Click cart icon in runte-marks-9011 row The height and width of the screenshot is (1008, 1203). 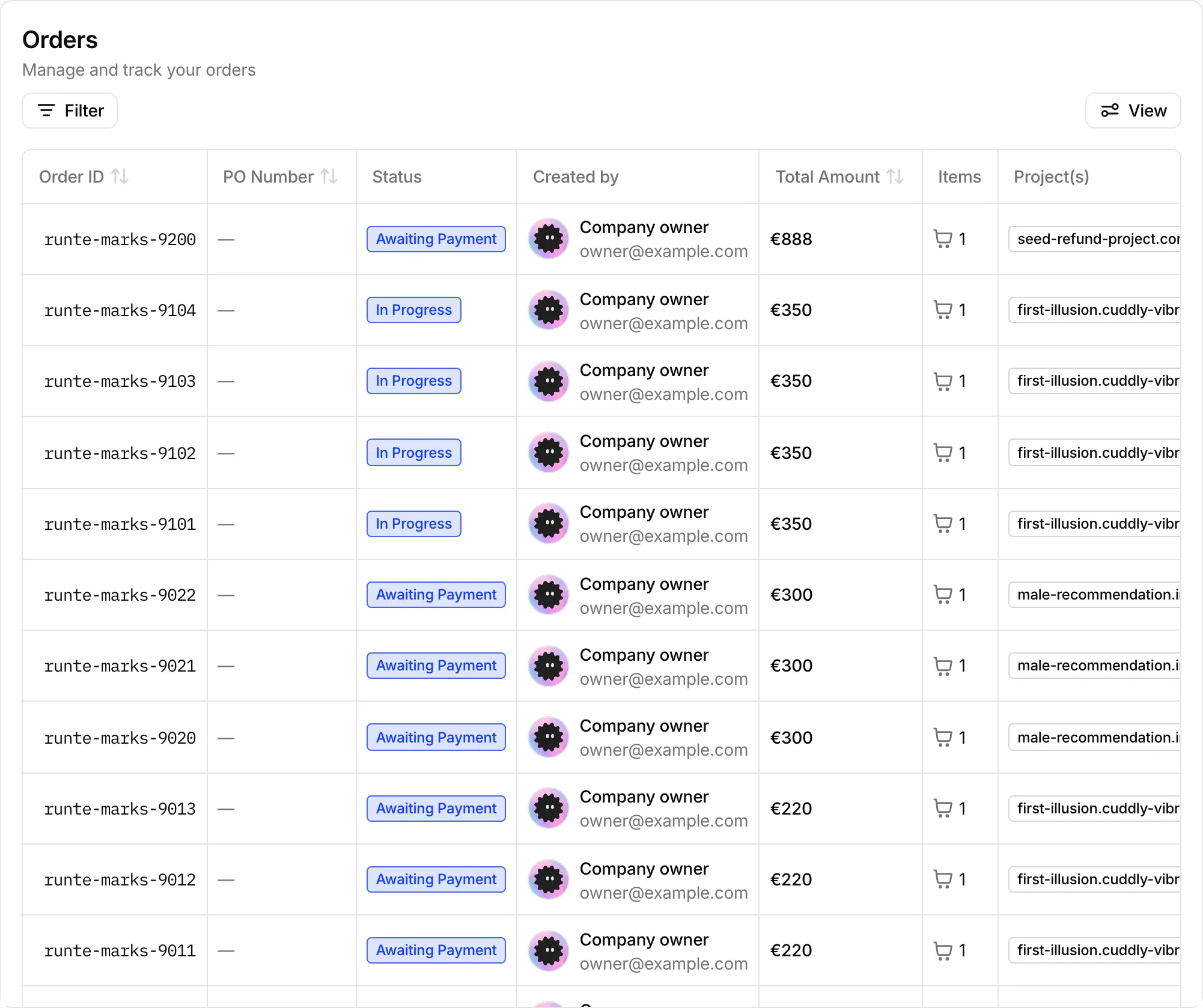tap(943, 950)
